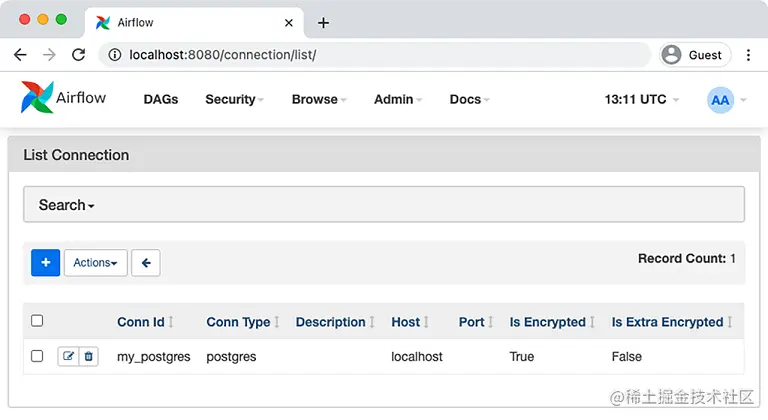Delete the my_postgres connection
Image resolution: width=768 pixels, height=420 pixels.
pyautogui.click(x=88, y=356)
